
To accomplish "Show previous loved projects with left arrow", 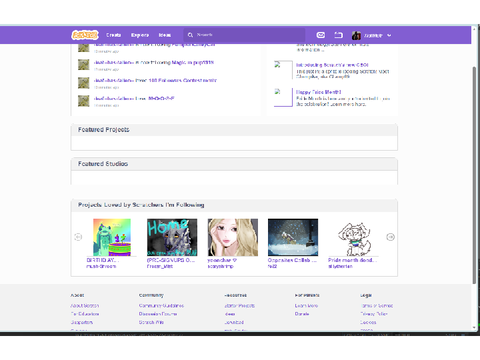I will pos(78,237).
